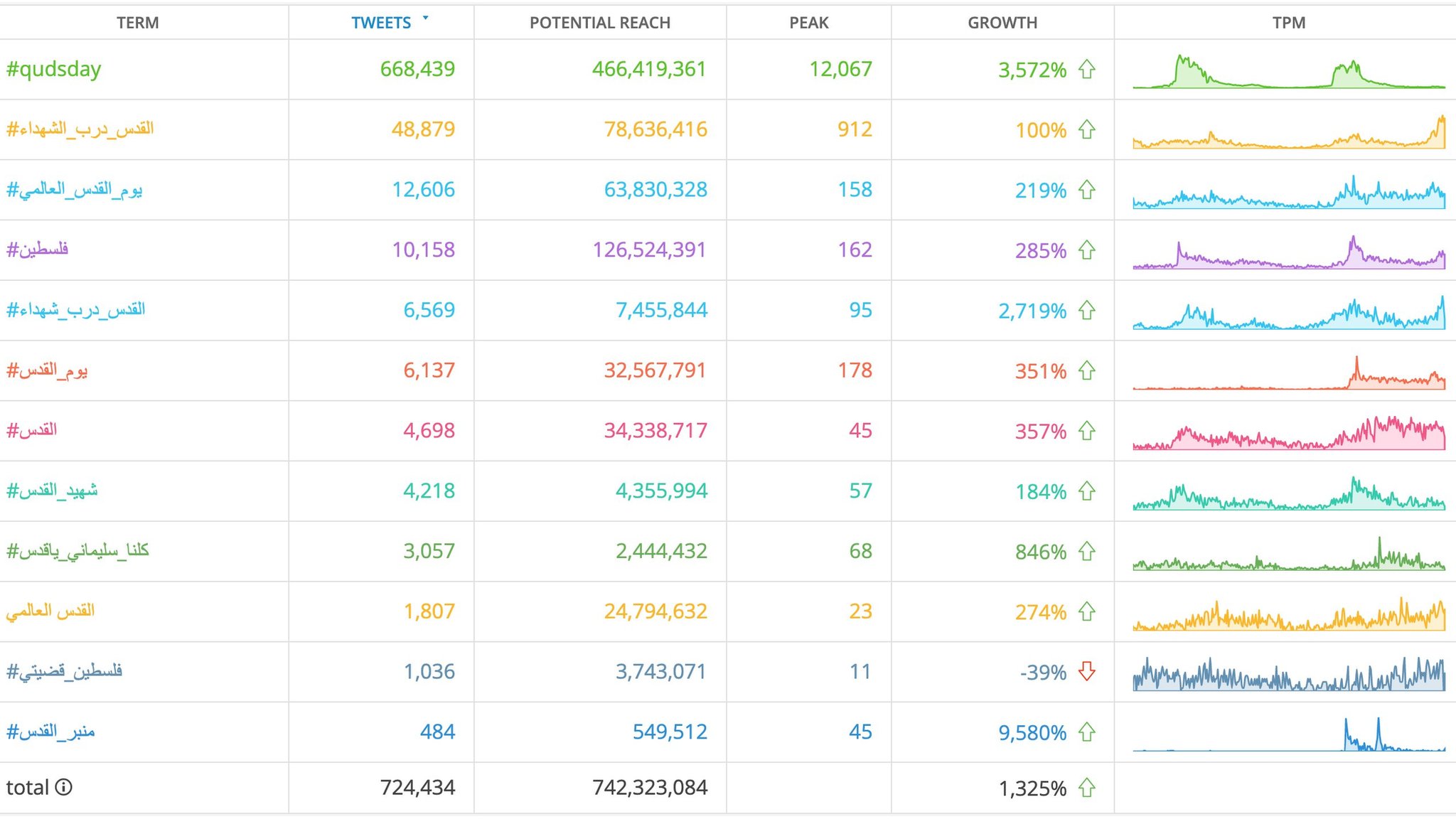Screen dimensions: 1456x819
Task: Select the 668,439 tweets count cell
Action: pos(417,69)
